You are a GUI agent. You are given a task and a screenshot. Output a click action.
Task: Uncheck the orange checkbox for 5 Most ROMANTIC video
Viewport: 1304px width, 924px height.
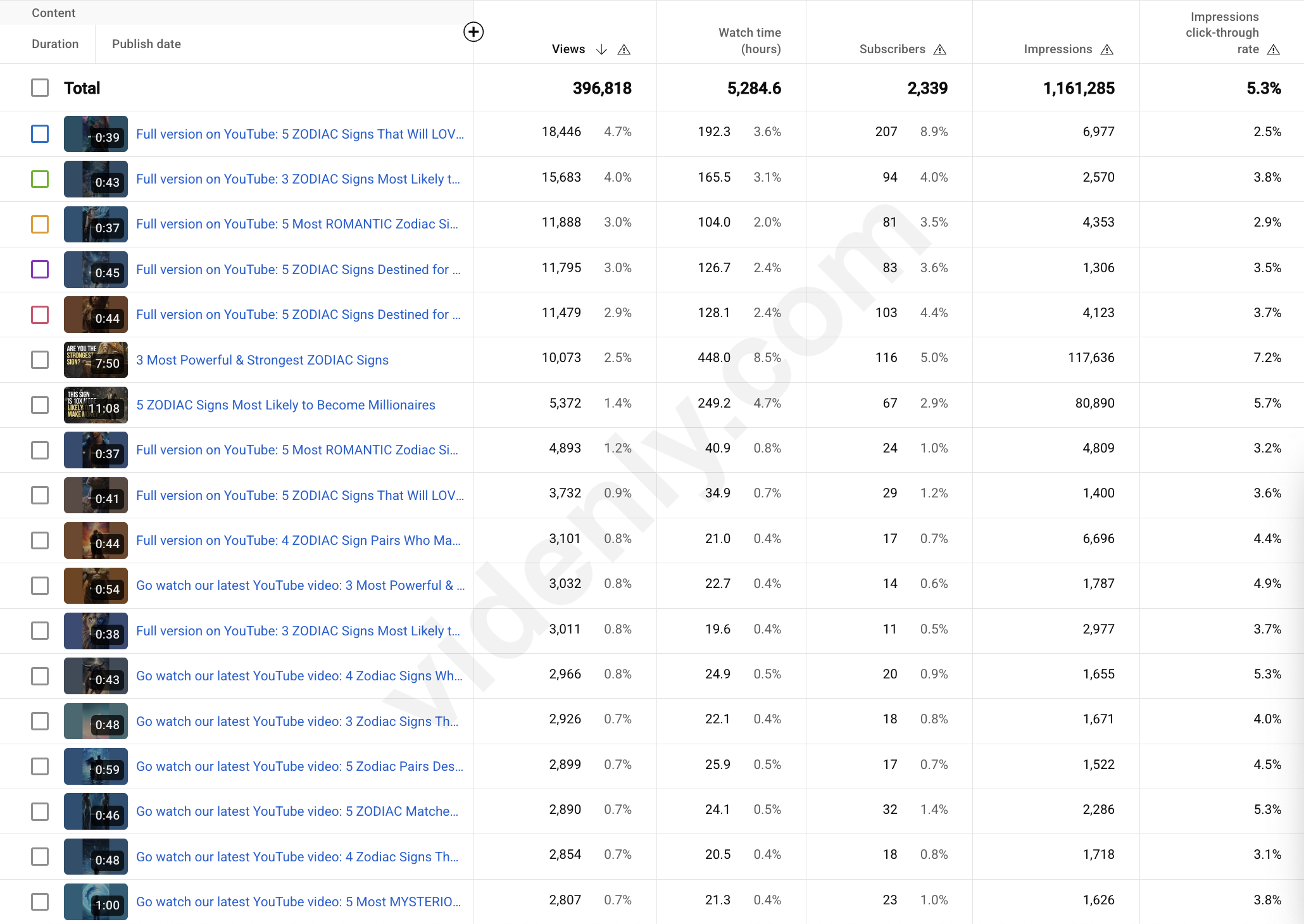tap(40, 224)
